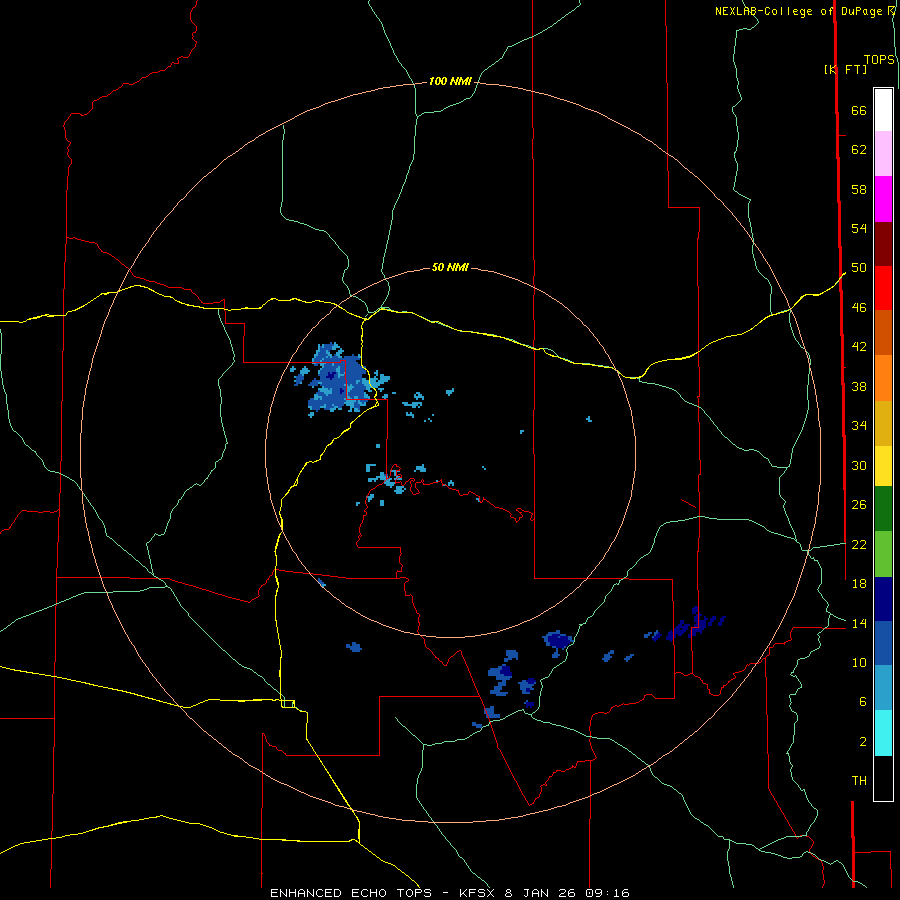Screen dimensions: 900x900
Task: Click the dark red swatch near 54
Action: point(883,243)
